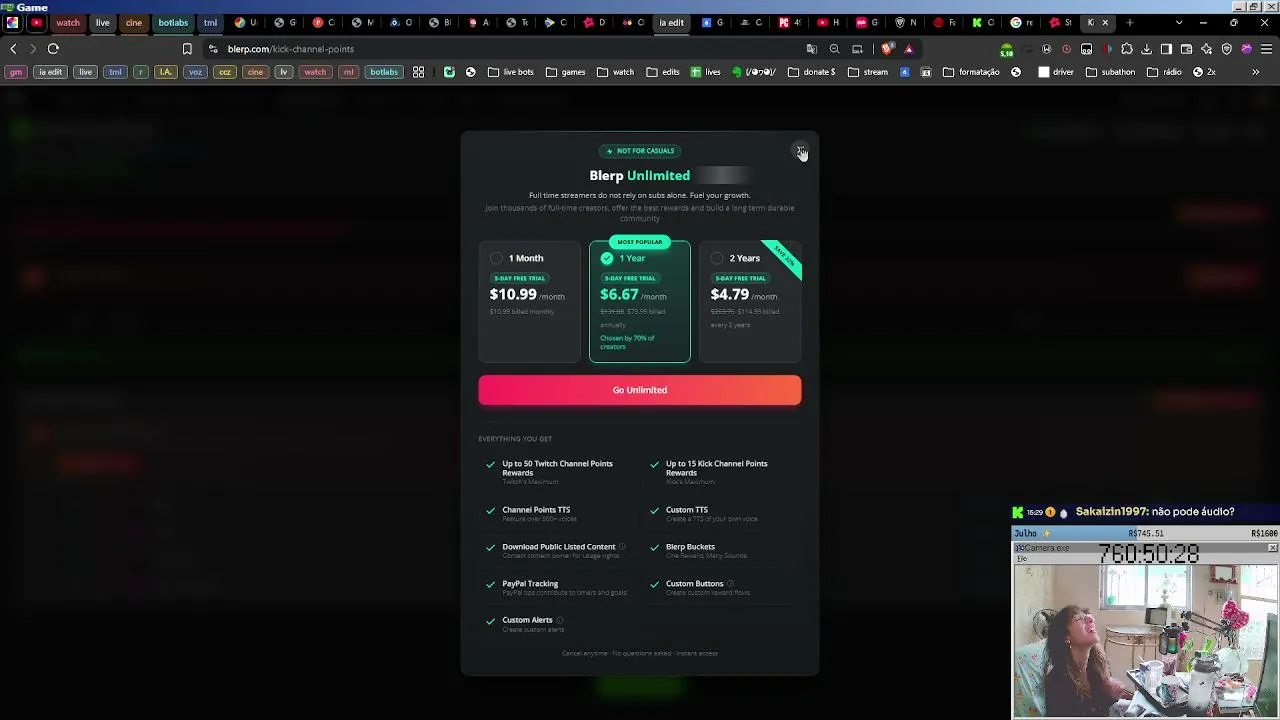Open the browser downloads icon
Screen dimensions: 1280x720
[1147, 49]
